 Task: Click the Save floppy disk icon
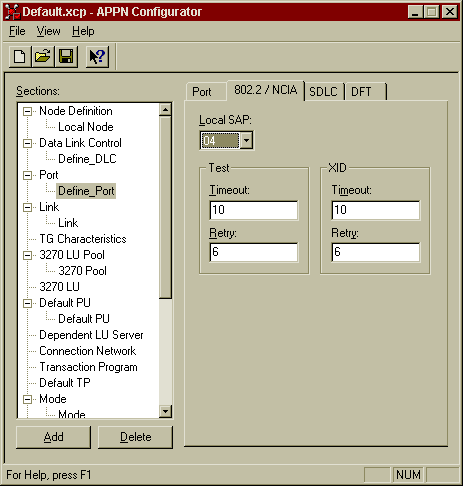(x=66, y=56)
